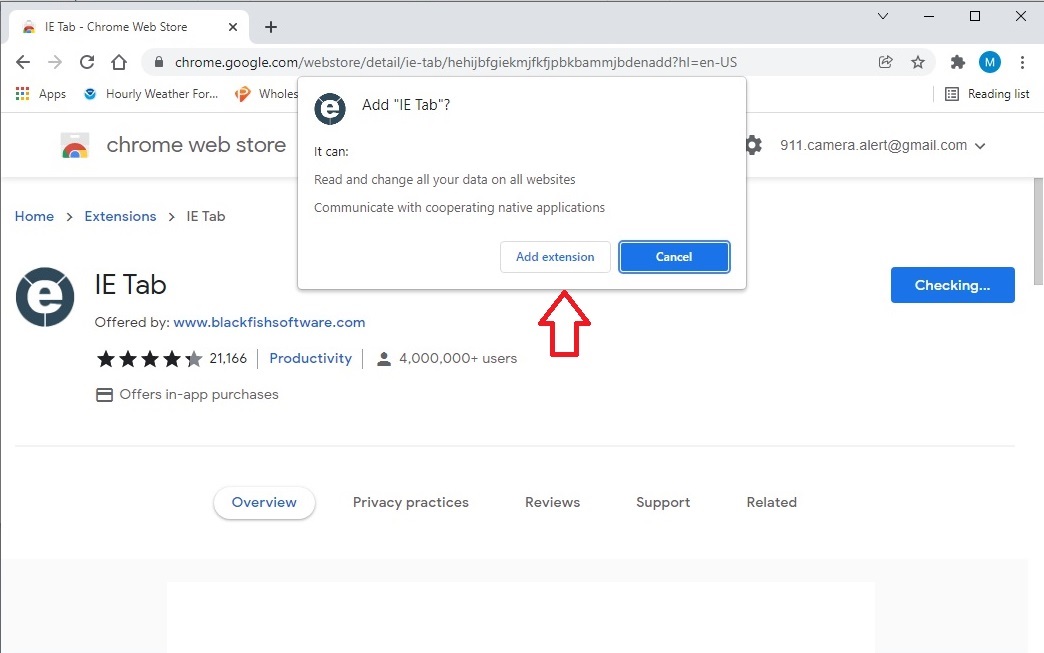The width and height of the screenshot is (1044, 653).
Task: Bookmark this page with the star icon
Action: click(x=918, y=62)
